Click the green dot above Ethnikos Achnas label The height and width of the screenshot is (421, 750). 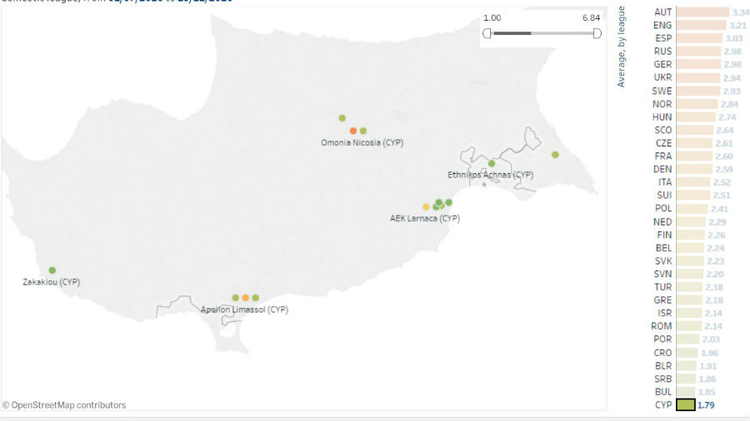[491, 164]
